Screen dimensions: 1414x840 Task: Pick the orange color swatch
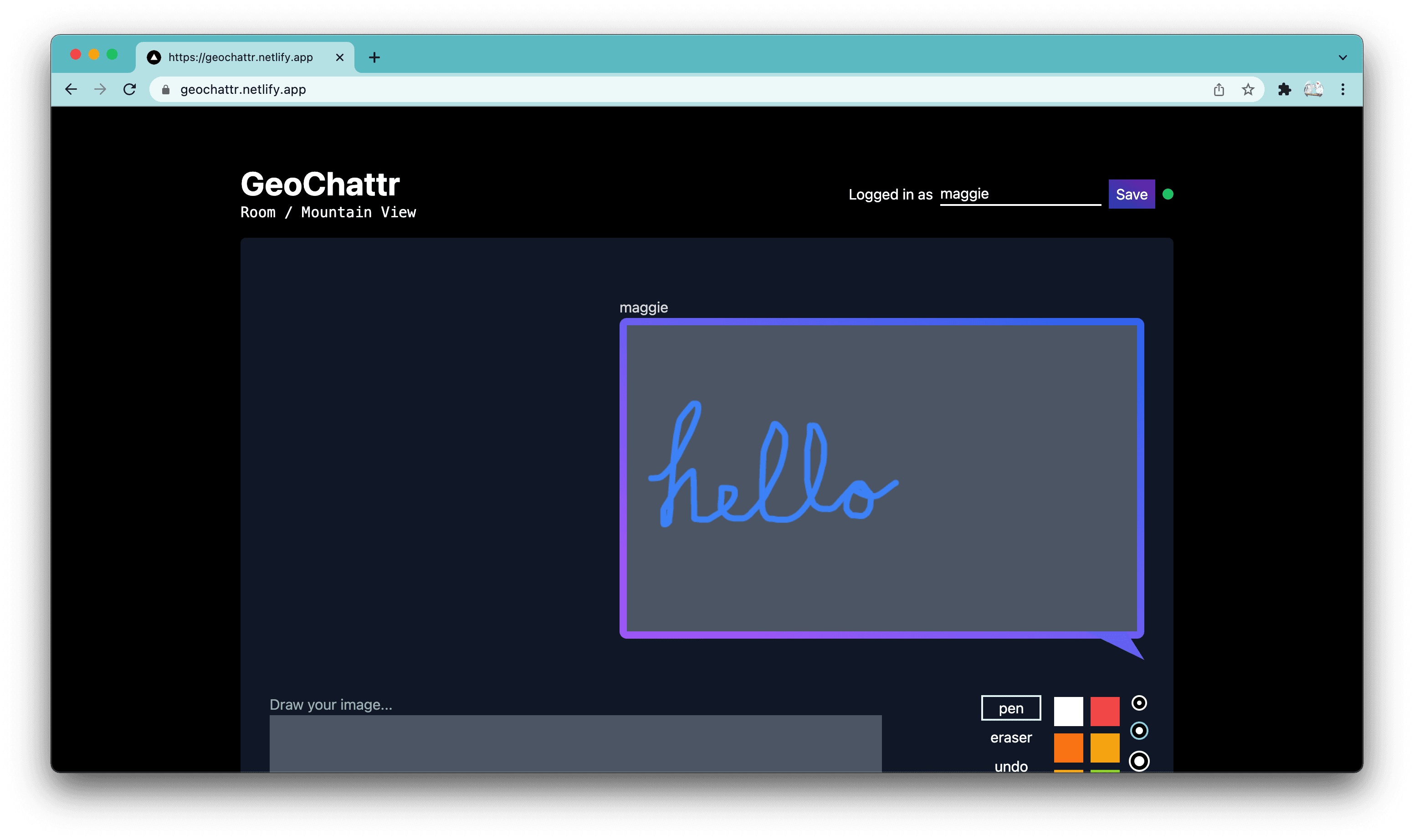click(1068, 748)
